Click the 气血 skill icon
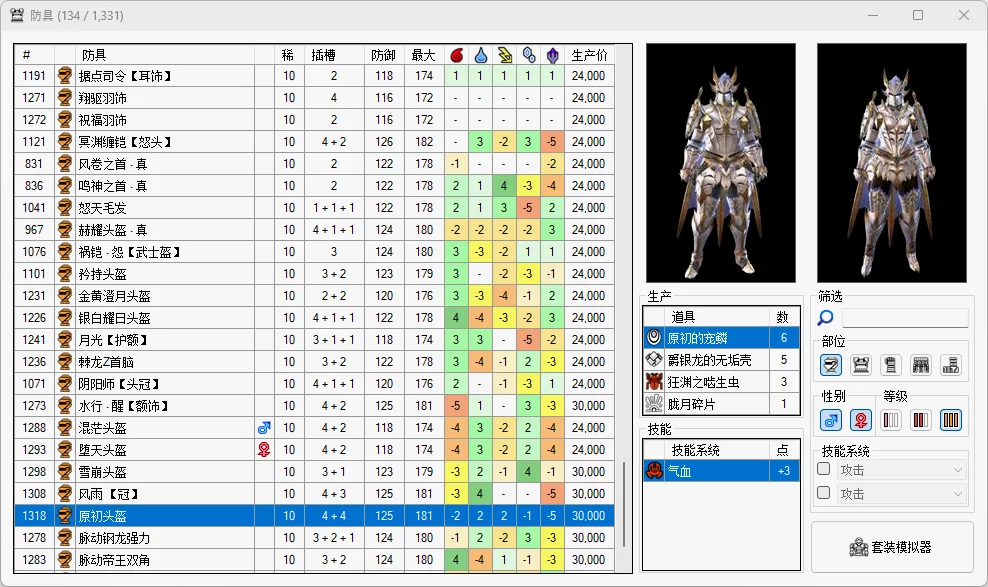Viewport: 988px width, 587px height. point(654,470)
